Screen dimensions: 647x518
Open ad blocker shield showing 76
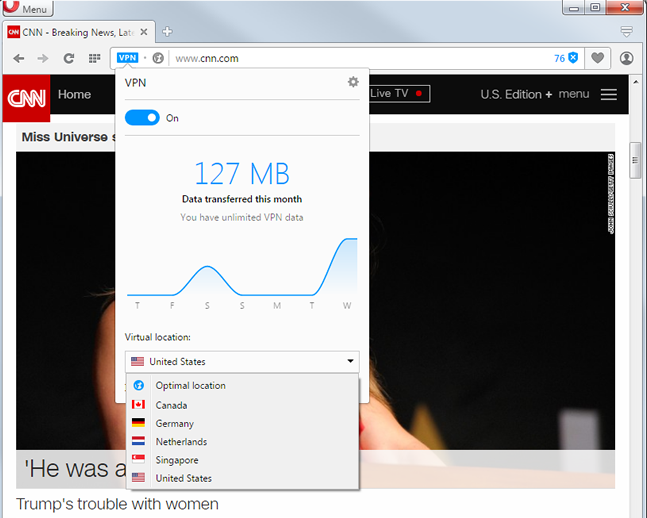pos(566,58)
